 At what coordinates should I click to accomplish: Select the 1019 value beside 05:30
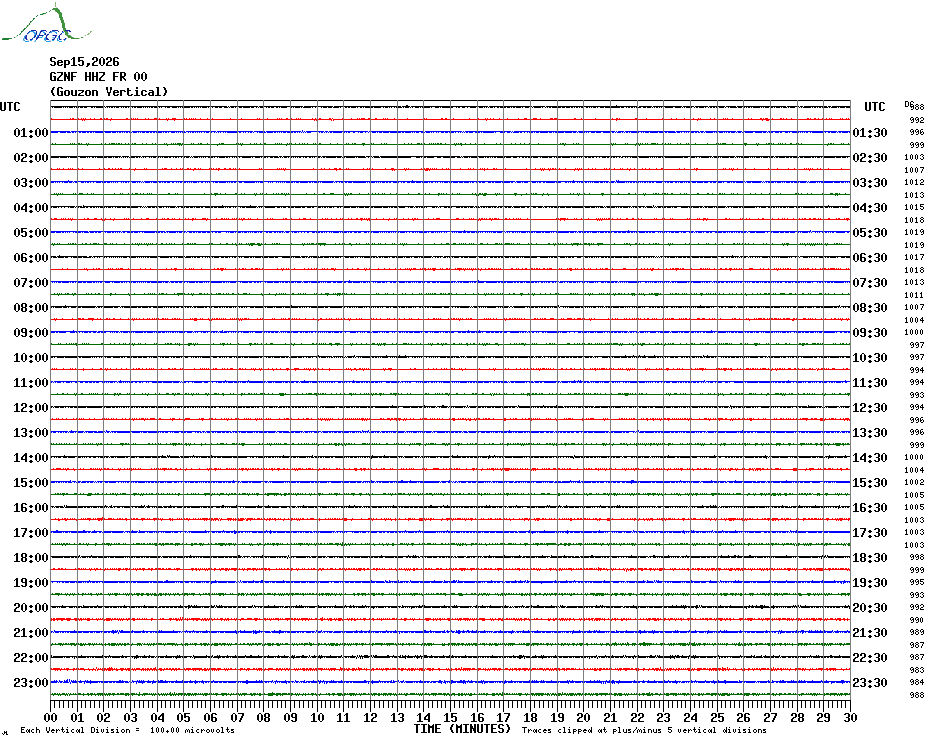[x=914, y=233]
